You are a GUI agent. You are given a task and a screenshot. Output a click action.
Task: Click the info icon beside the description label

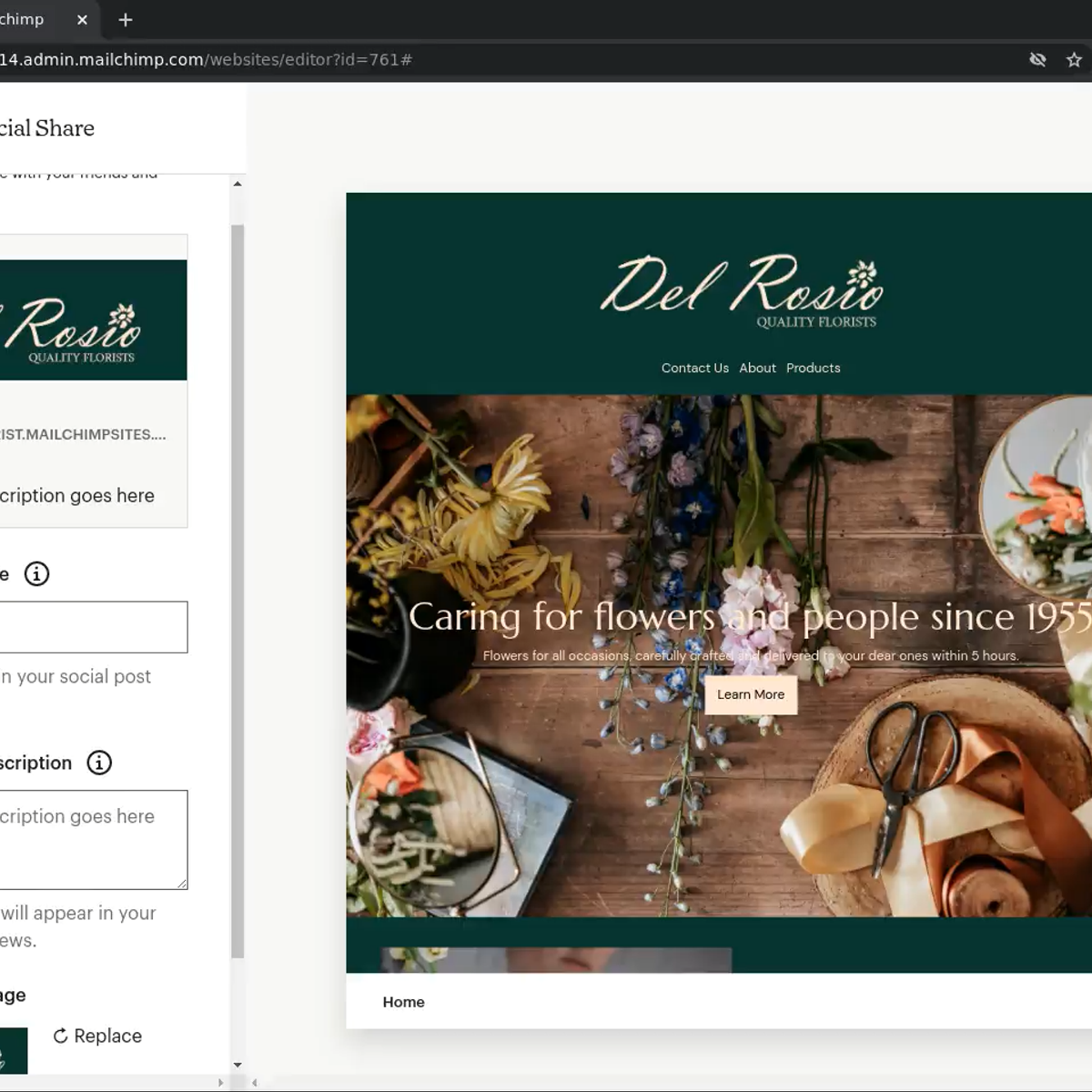(99, 763)
